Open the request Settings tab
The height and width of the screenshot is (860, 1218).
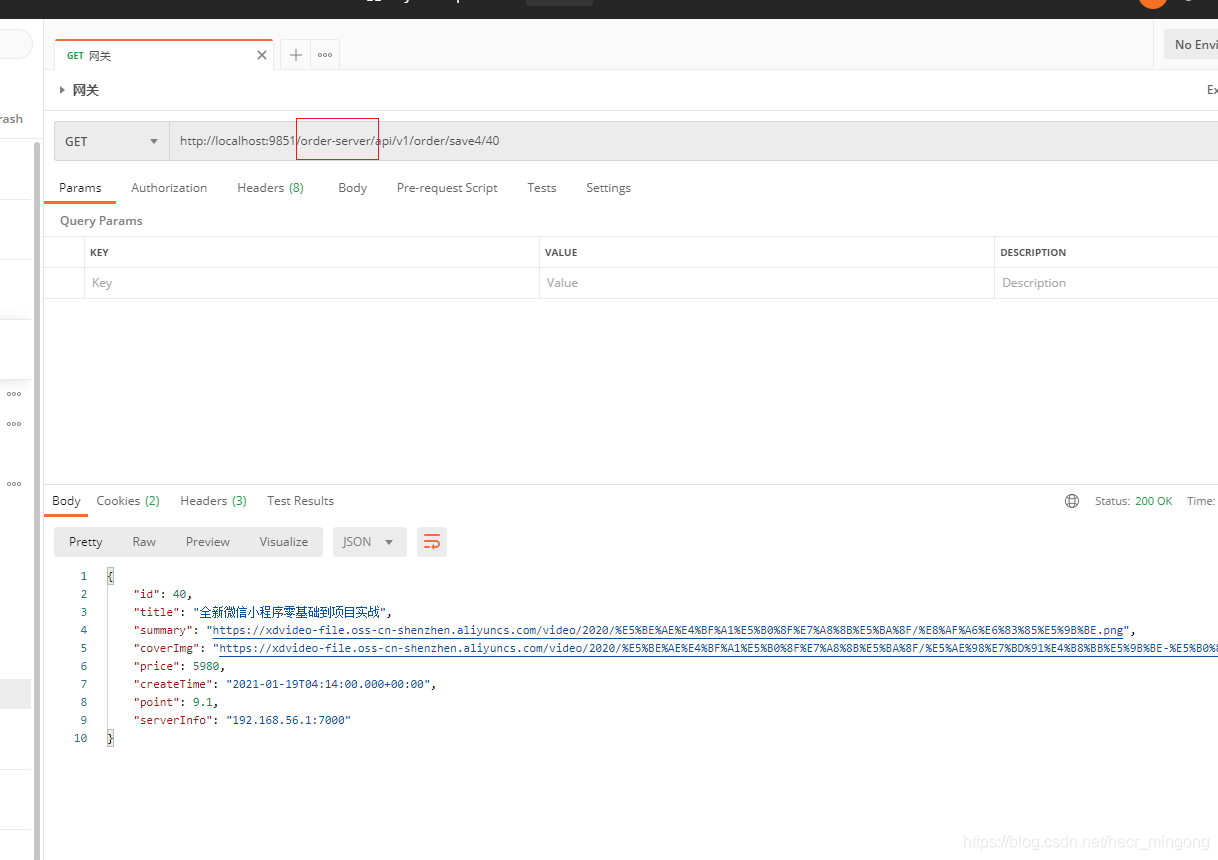[x=608, y=188]
